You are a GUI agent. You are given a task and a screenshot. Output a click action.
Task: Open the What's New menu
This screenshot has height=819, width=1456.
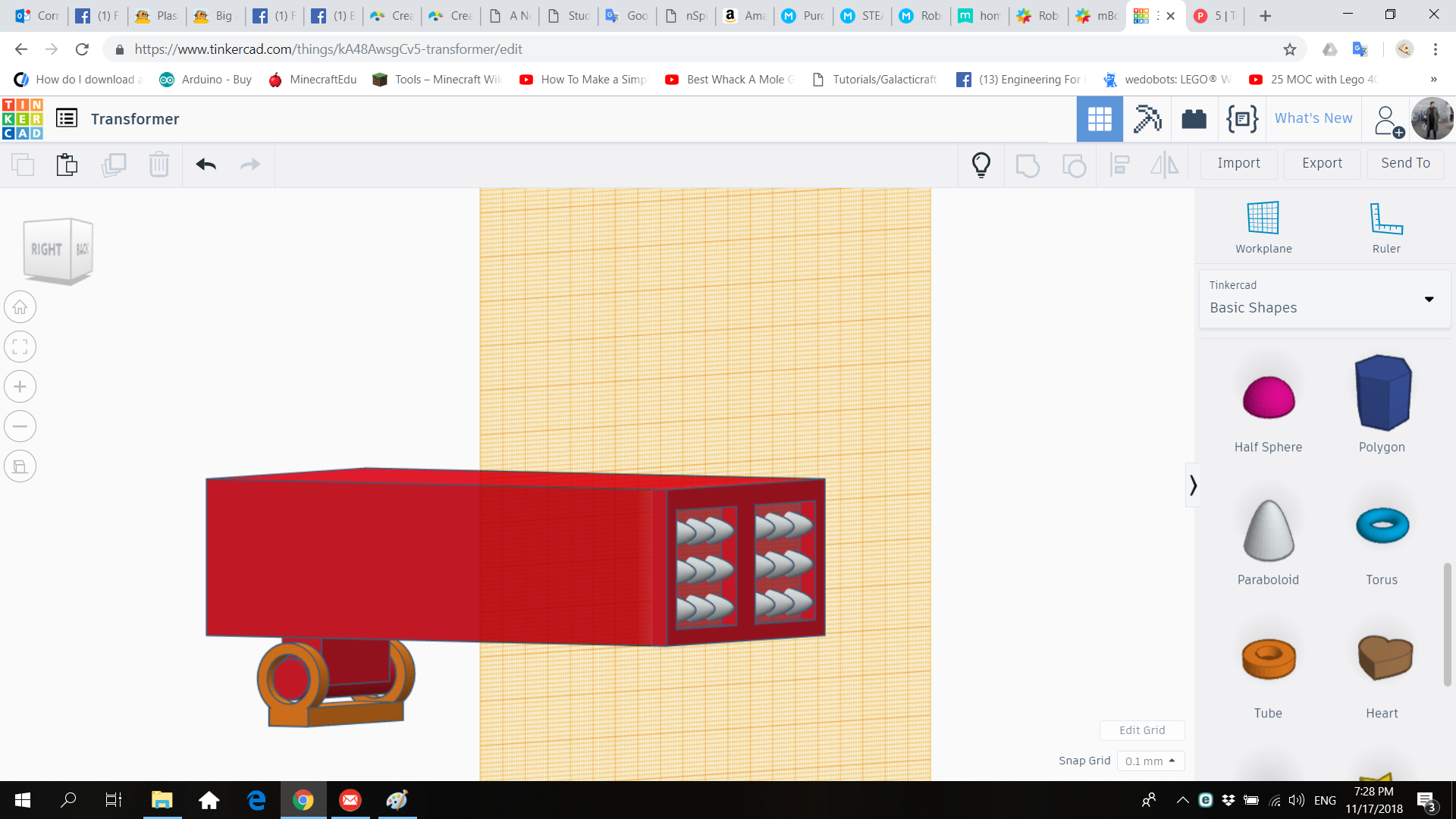tap(1313, 118)
